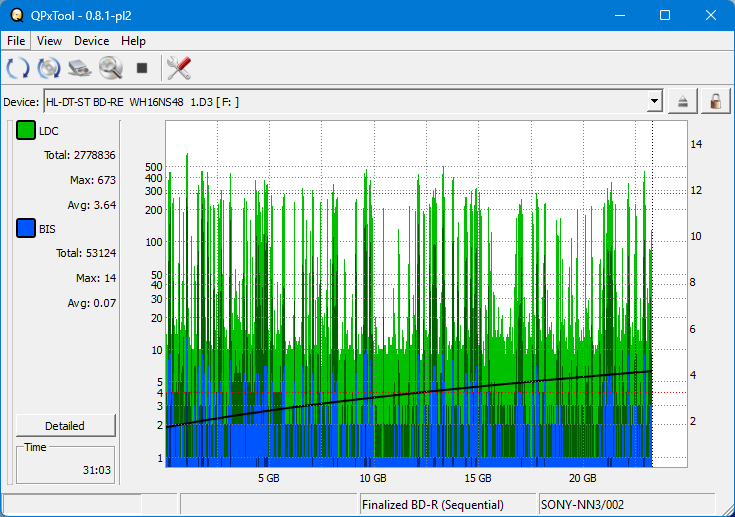The height and width of the screenshot is (517, 735).
Task: Click the LDC Total: 2778836 value
Action: 80,155
